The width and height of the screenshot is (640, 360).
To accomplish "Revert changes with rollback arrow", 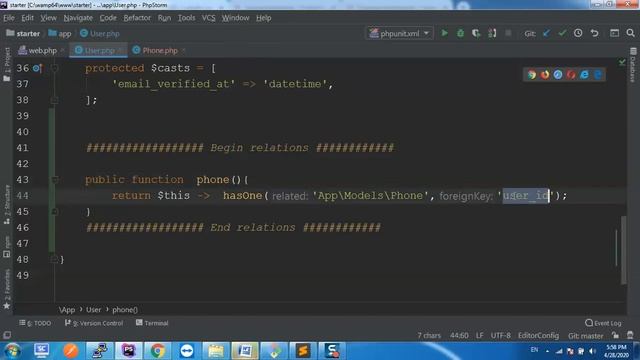I will coord(595,33).
